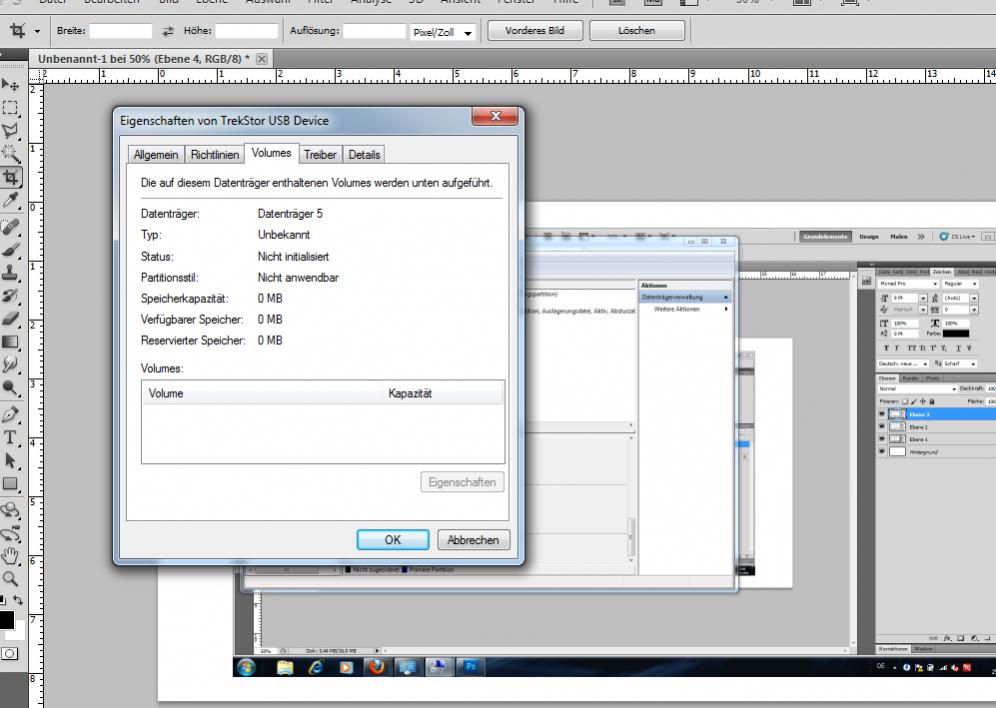Select the Zoom magnifier tool
This screenshot has width=996, height=708.
10,578
